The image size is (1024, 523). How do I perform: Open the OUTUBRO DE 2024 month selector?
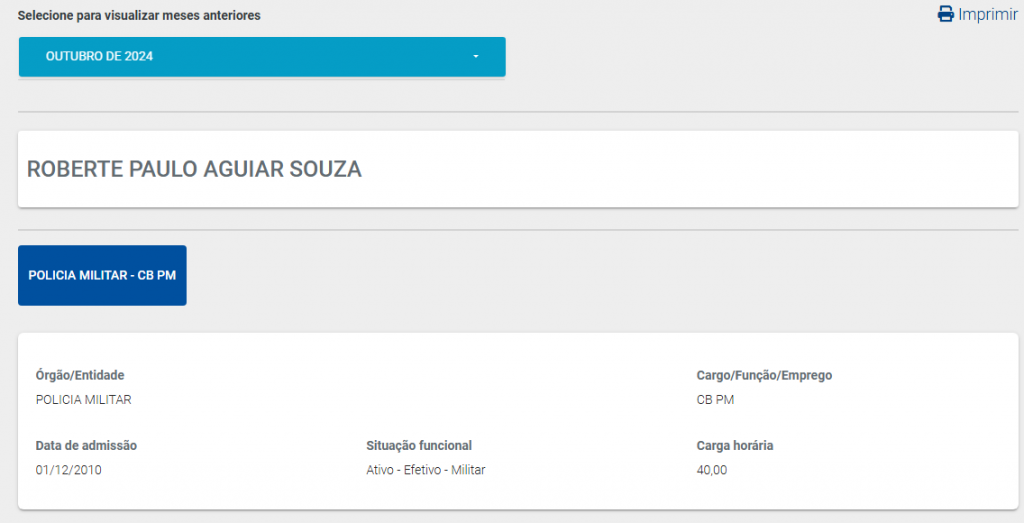coord(261,57)
